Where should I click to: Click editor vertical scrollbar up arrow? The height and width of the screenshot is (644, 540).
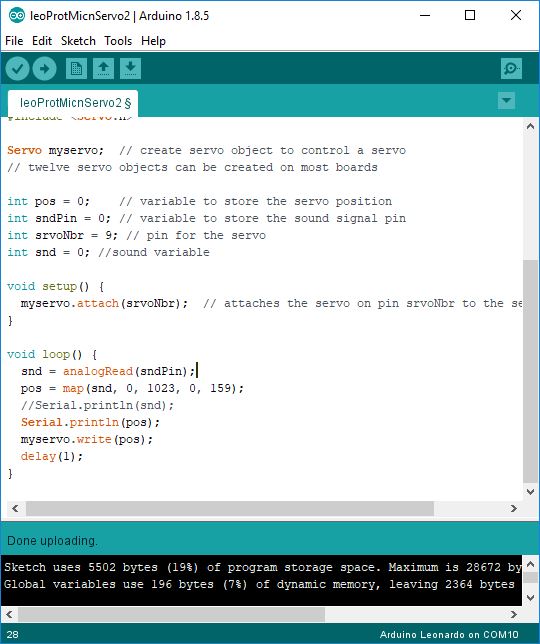point(530,126)
